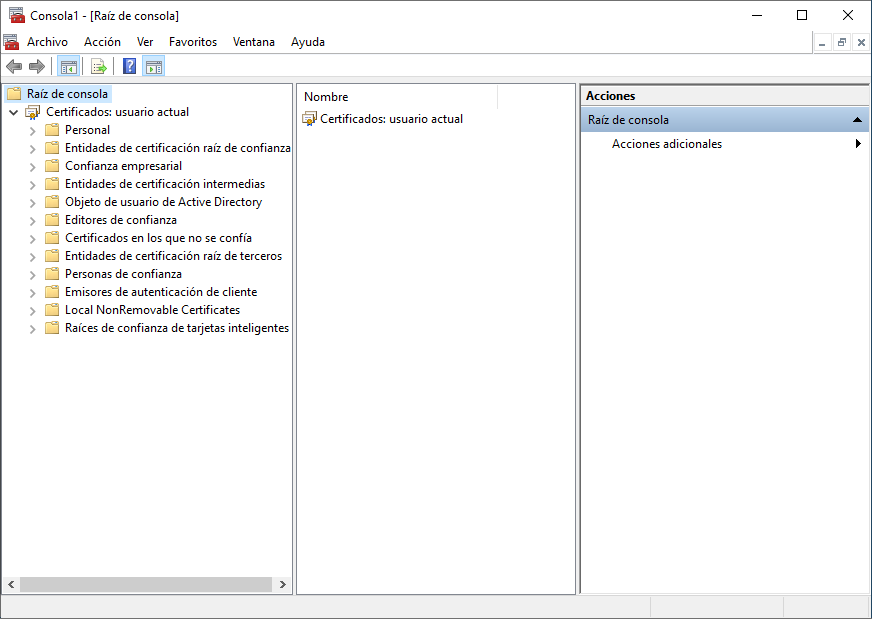Open Acciones adicionales submenu
Image resolution: width=872 pixels, height=619 pixels.
coord(666,144)
